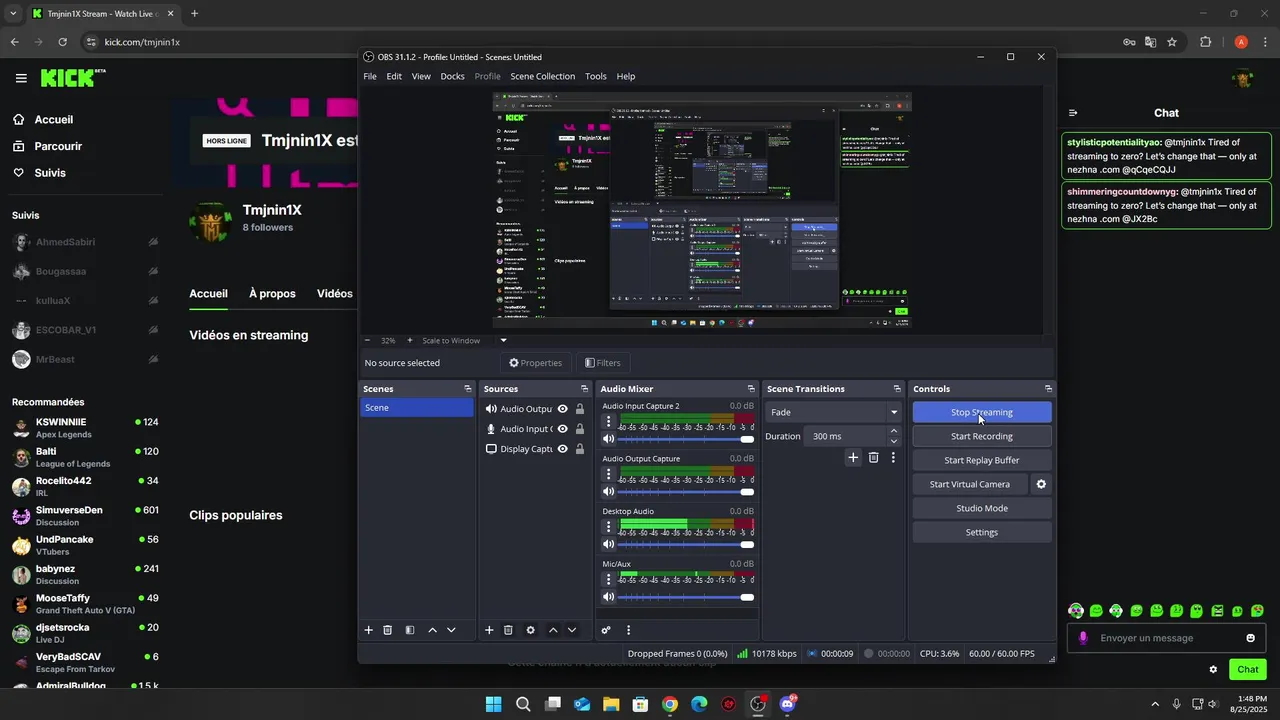Mute the Desktop Audio channel
The width and height of the screenshot is (1280, 720).
(608, 544)
